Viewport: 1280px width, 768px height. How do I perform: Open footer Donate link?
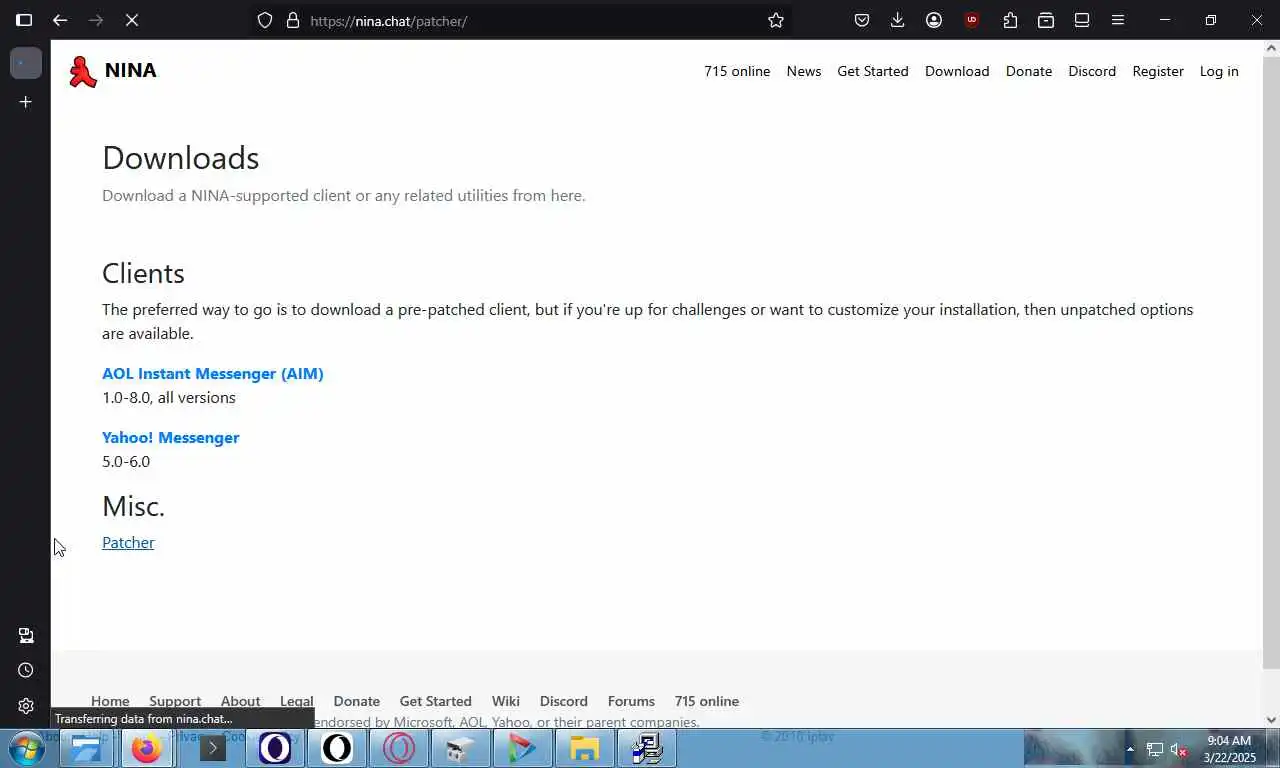(x=357, y=701)
